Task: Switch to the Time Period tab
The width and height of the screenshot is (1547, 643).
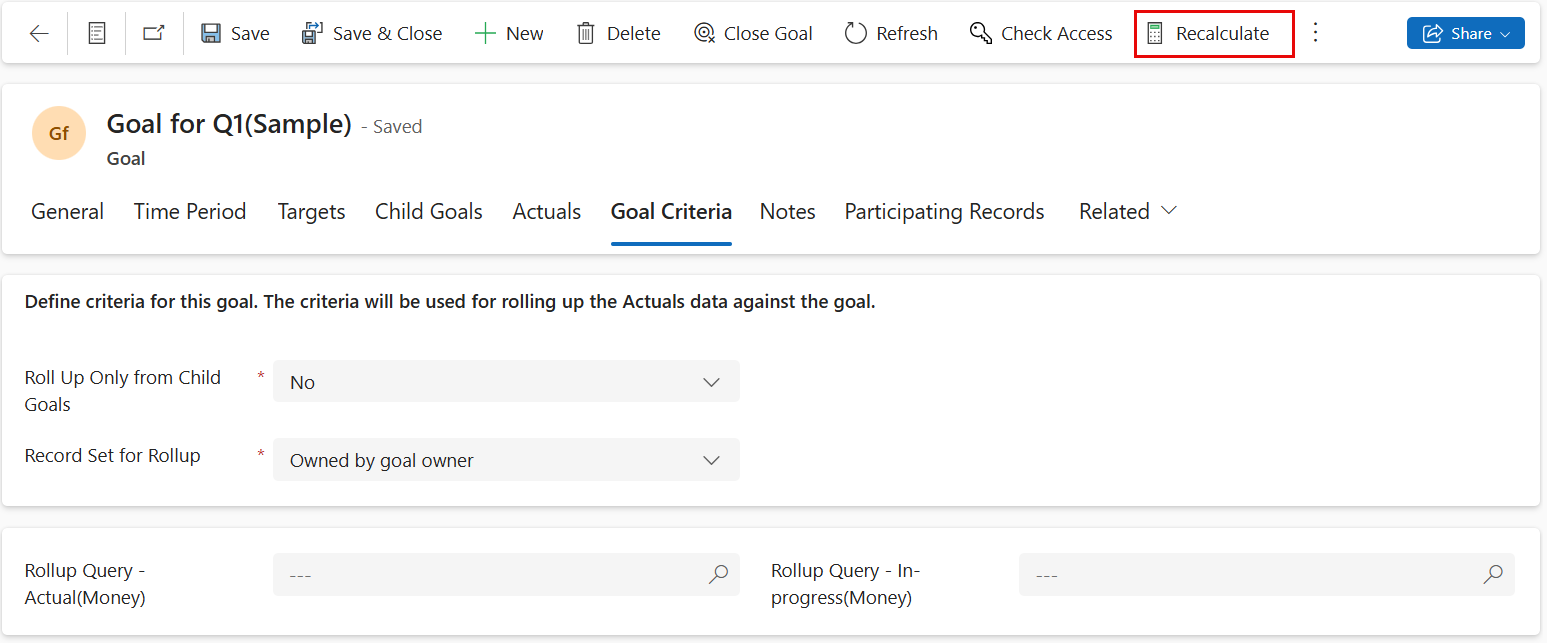Action: coord(190,212)
